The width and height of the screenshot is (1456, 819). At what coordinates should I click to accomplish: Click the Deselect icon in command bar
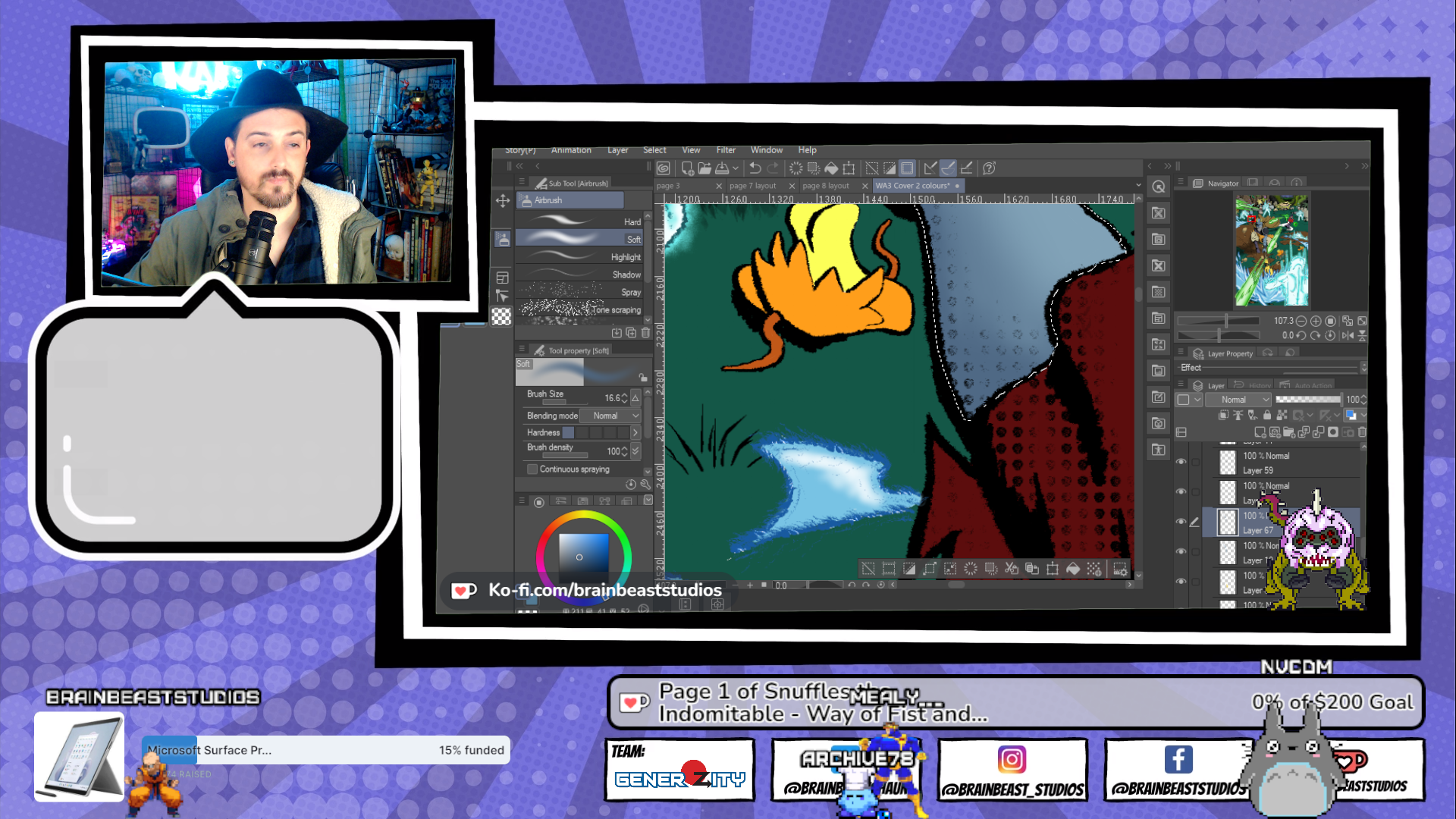coord(872,168)
